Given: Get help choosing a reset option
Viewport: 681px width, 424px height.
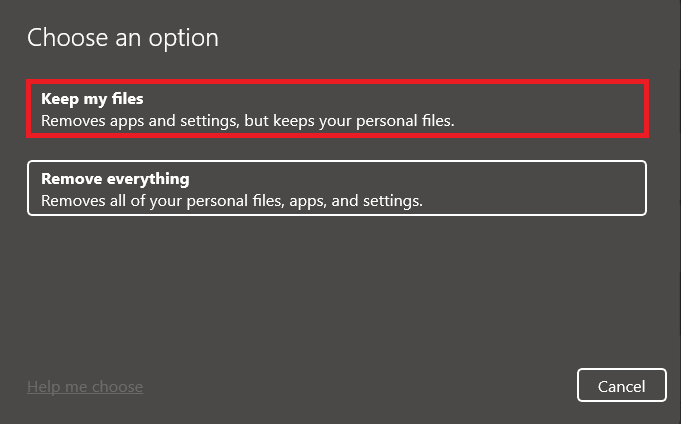Looking at the screenshot, I should 85,386.
